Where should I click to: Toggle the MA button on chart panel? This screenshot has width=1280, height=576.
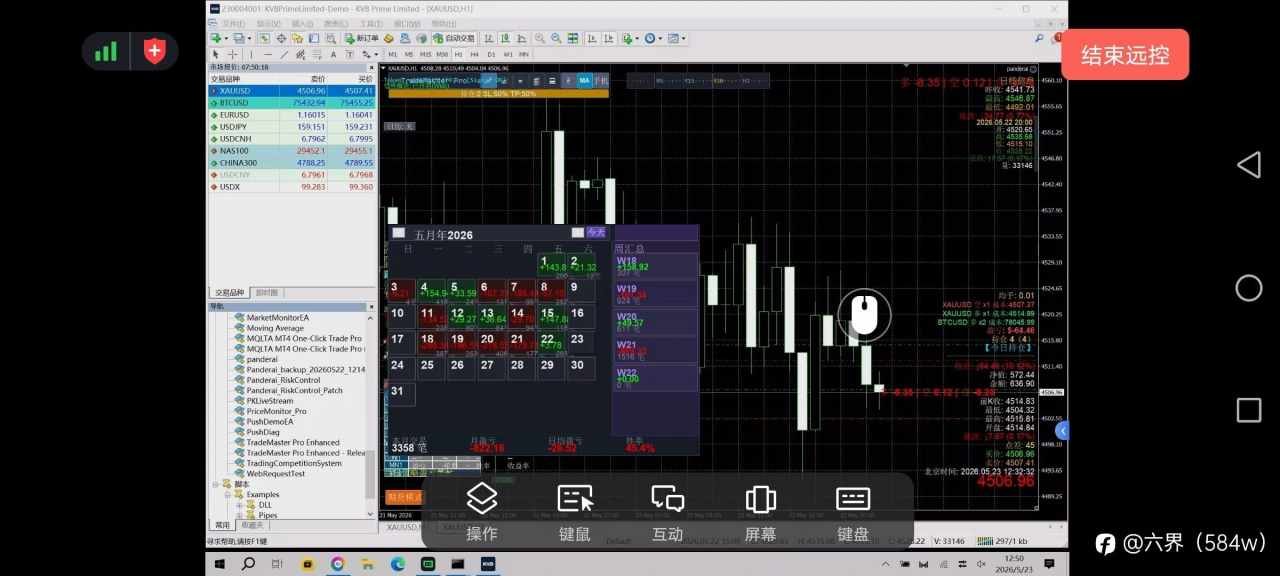tap(583, 80)
